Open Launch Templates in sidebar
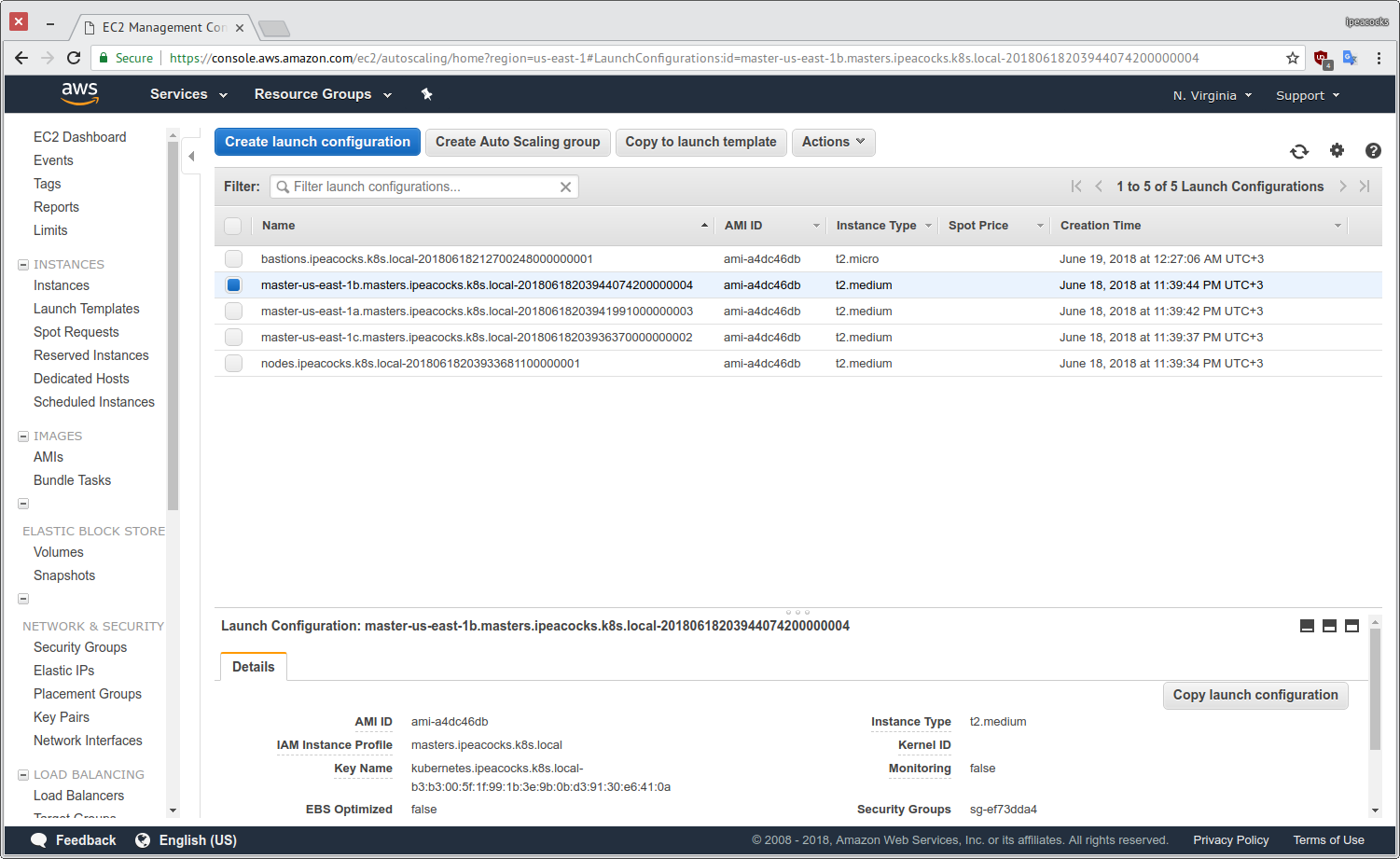 tap(87, 309)
